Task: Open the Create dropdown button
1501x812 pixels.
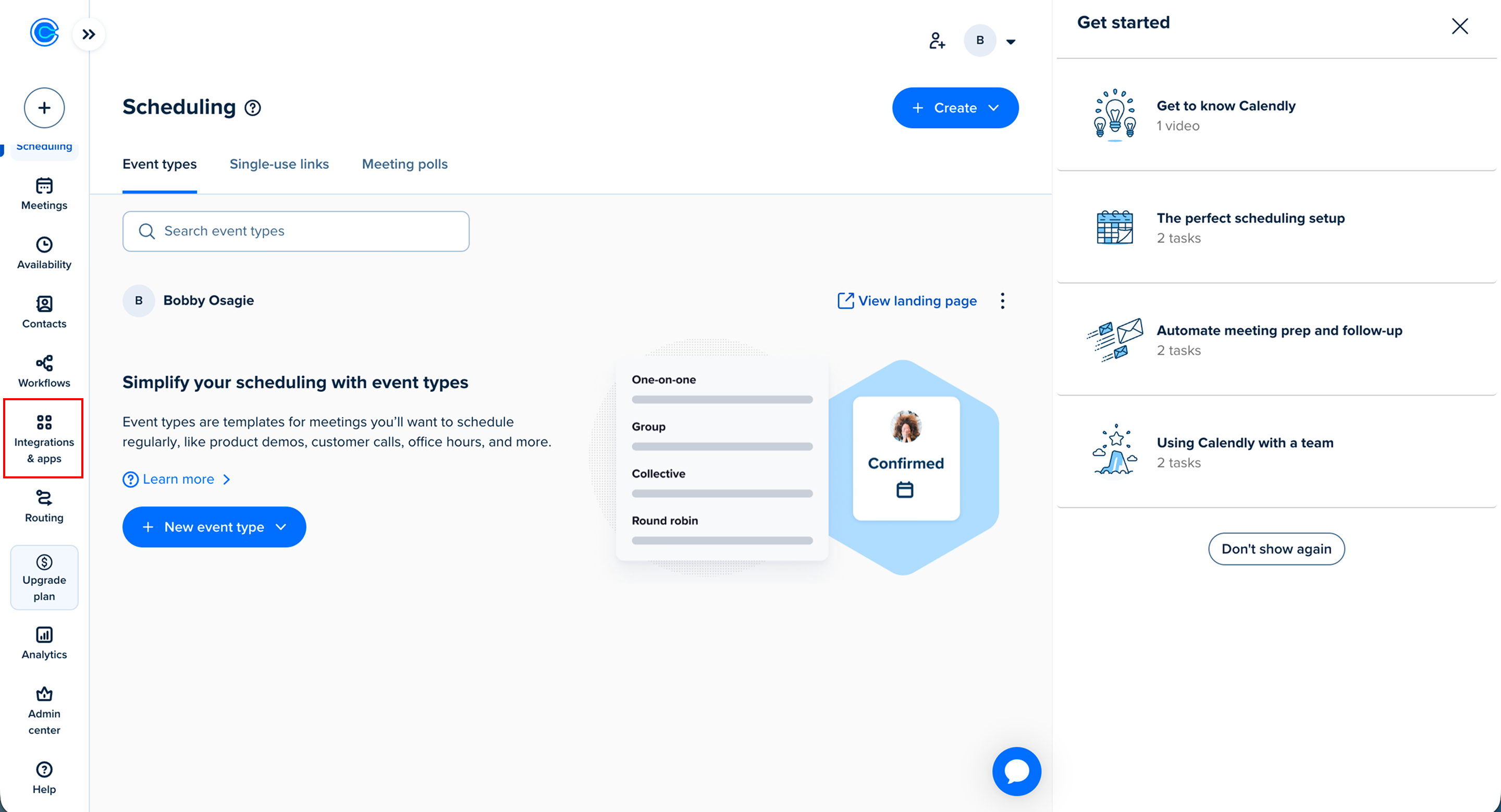Action: click(954, 108)
